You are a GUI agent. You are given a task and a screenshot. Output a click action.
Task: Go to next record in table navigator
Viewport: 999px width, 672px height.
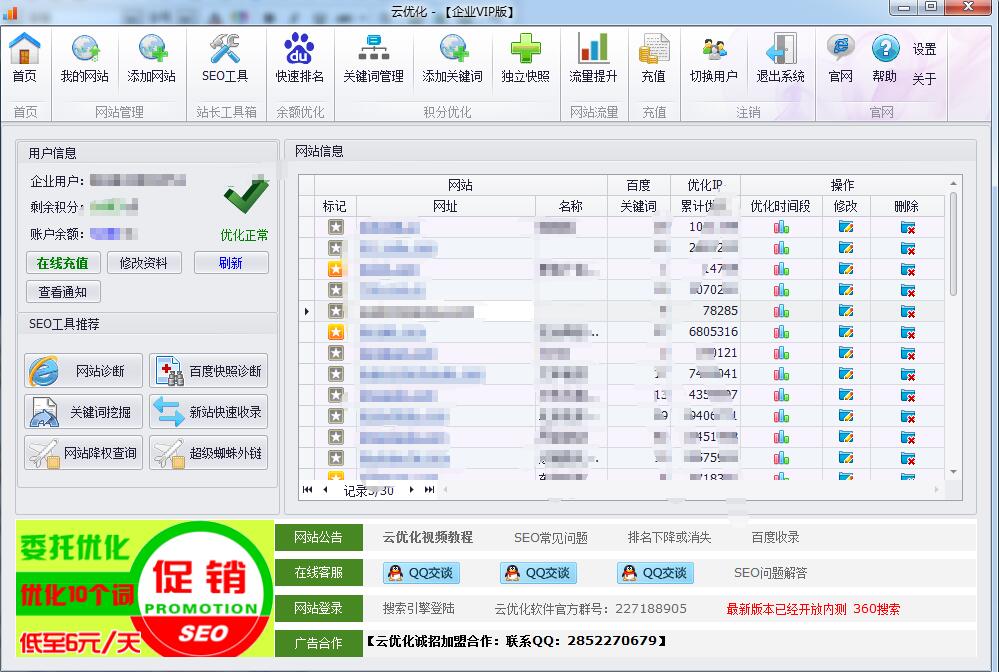(x=413, y=490)
